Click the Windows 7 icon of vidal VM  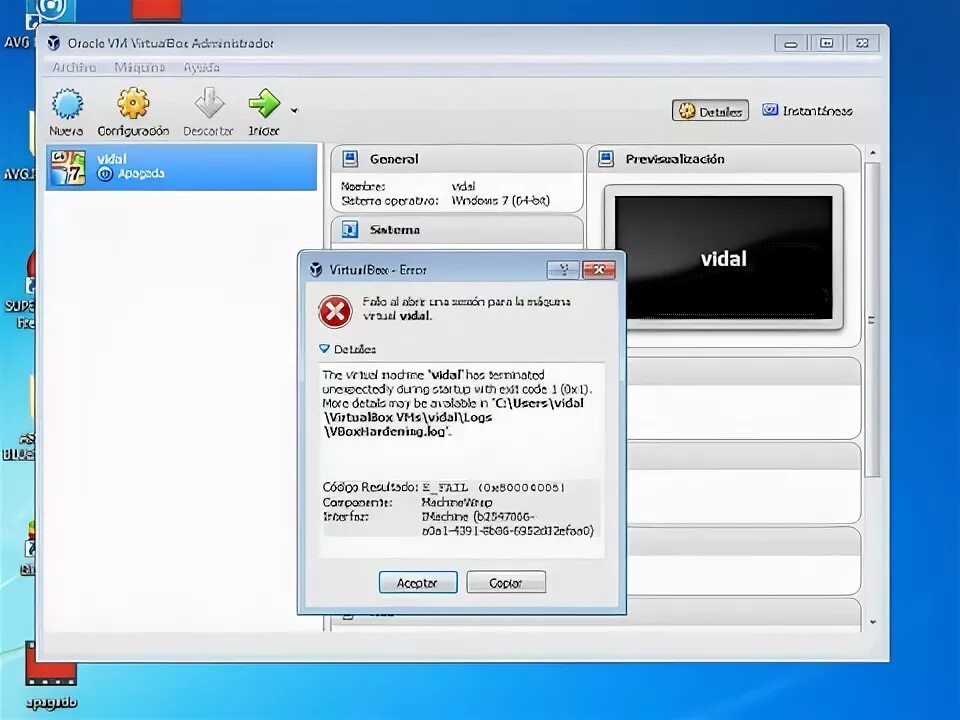pyautogui.click(x=68, y=167)
